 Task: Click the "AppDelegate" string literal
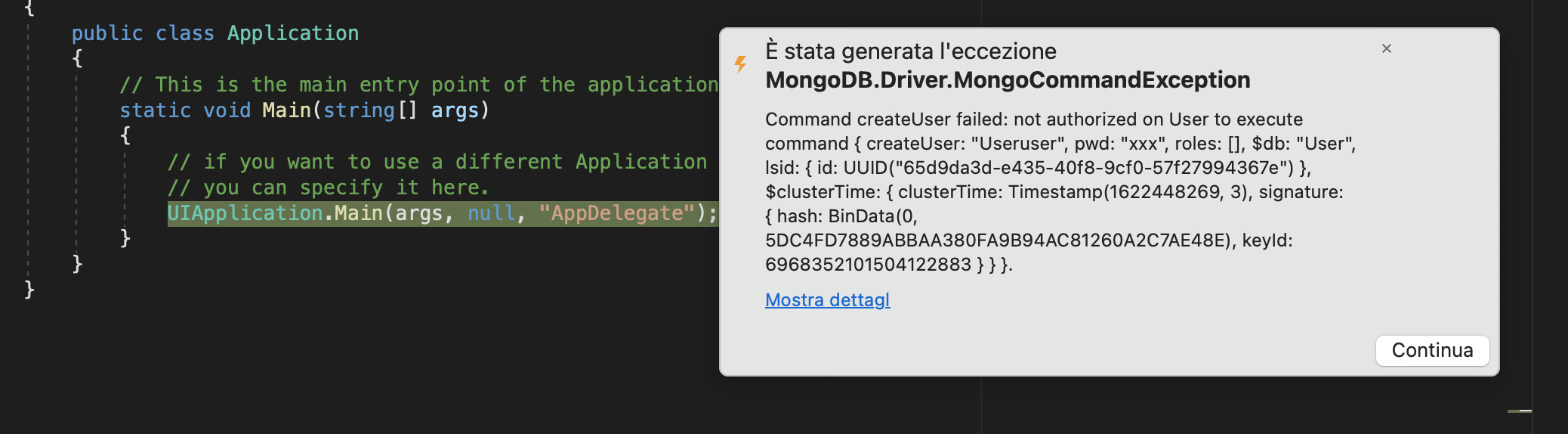(x=616, y=213)
